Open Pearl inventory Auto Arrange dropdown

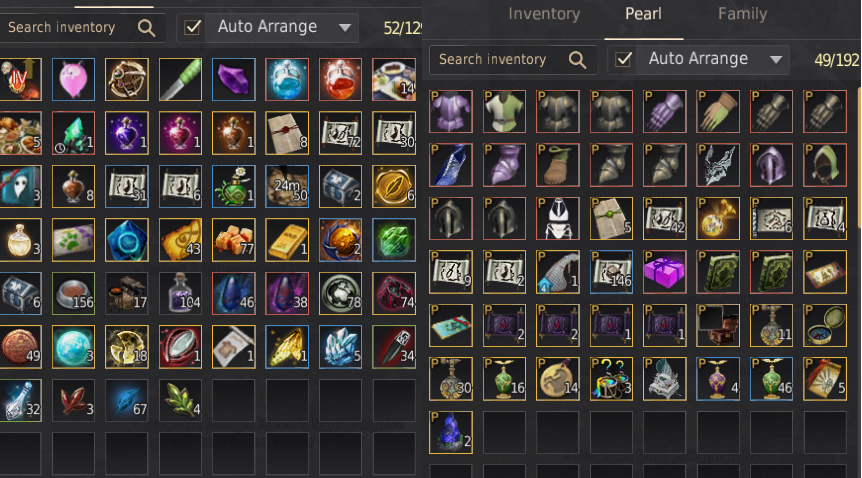coord(776,59)
